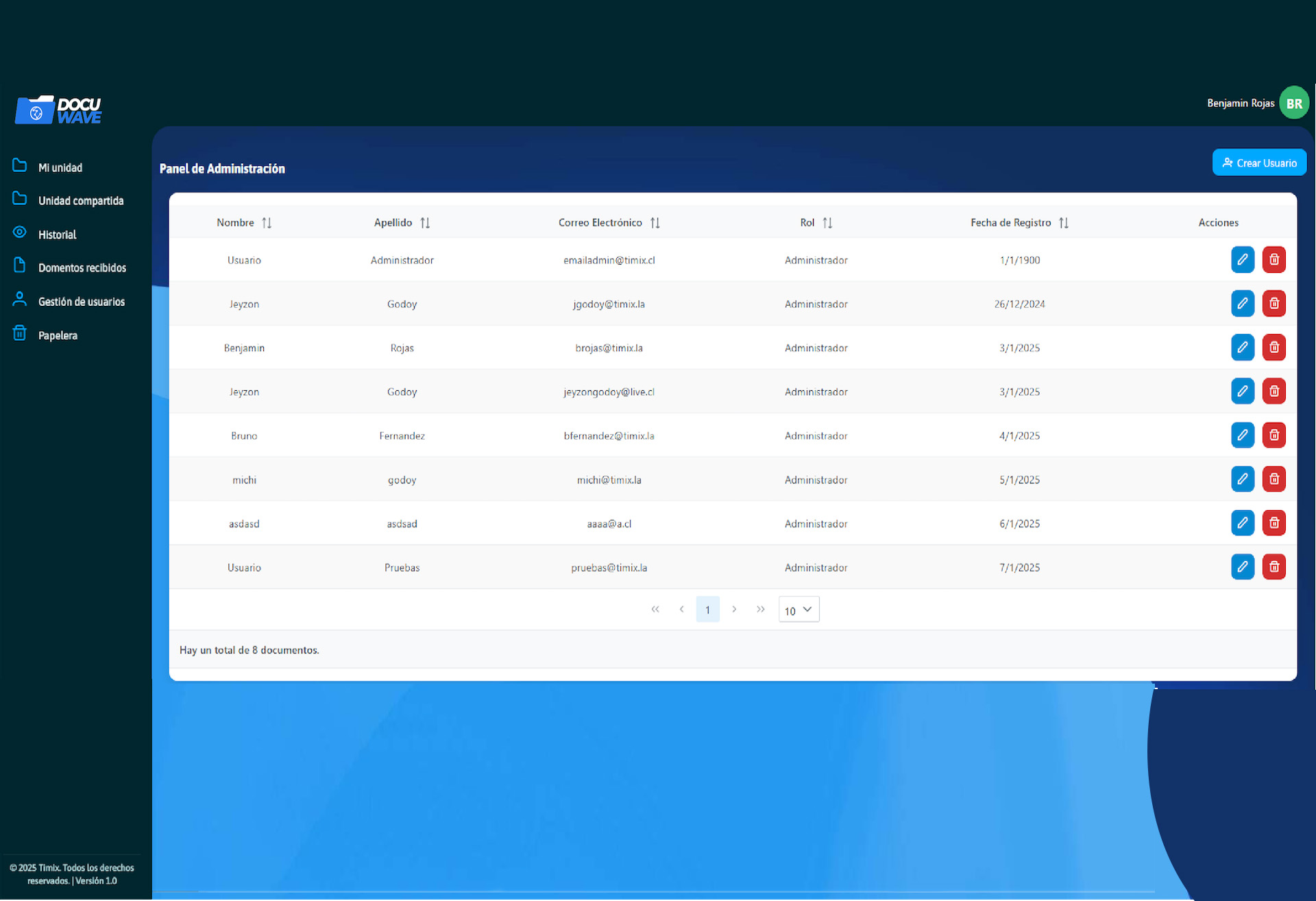Click the date 4/1/2025

[1019, 436]
